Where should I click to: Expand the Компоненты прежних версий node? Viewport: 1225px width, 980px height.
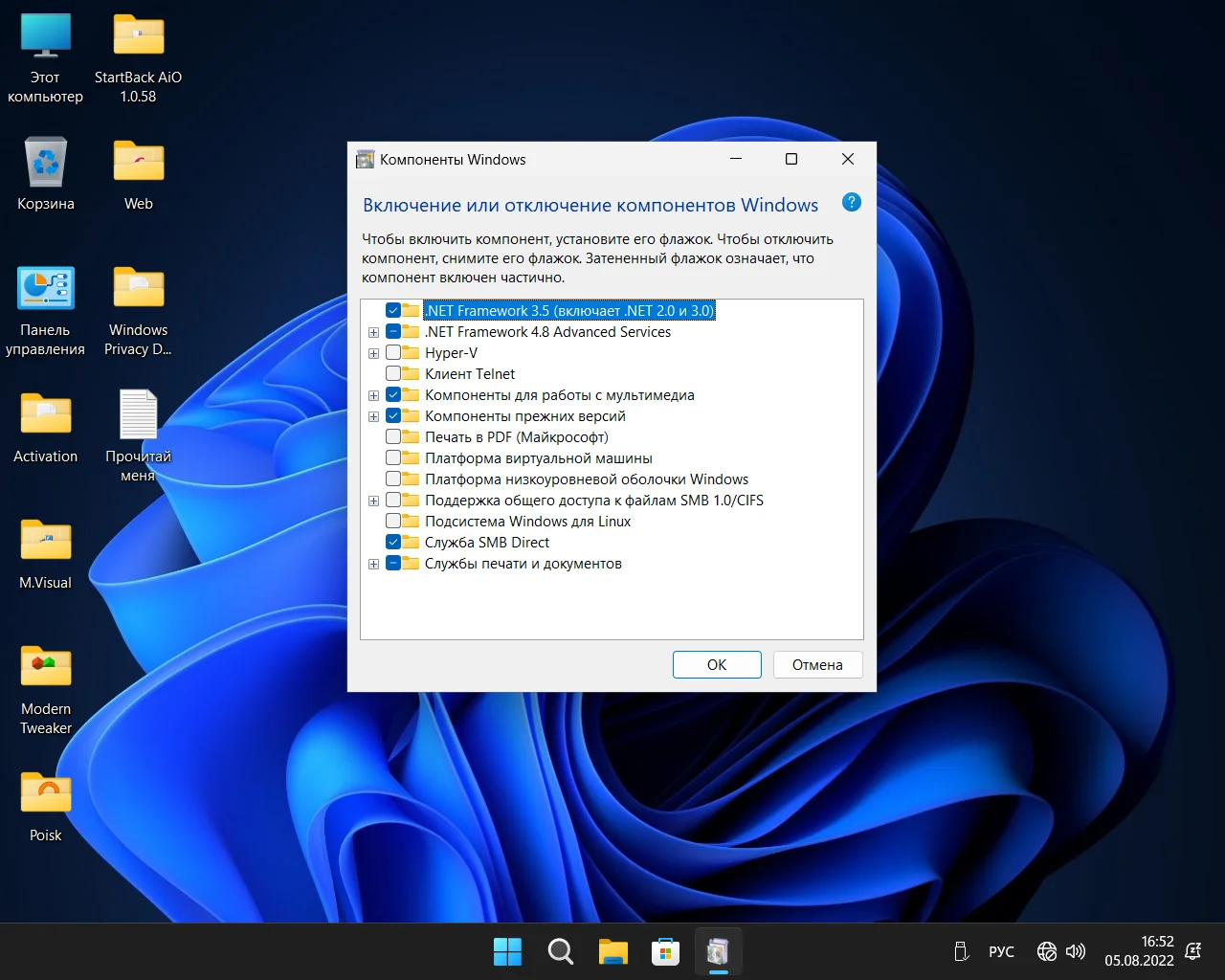click(373, 416)
